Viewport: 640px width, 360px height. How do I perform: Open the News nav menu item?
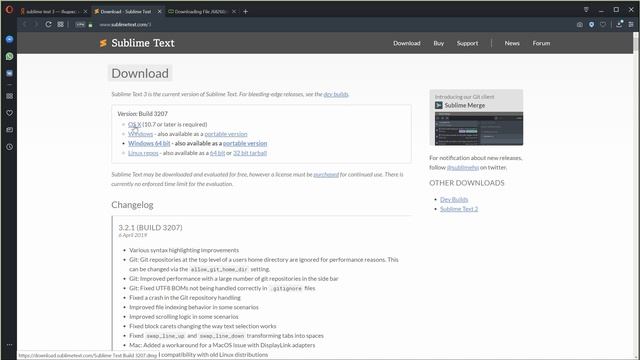click(512, 43)
